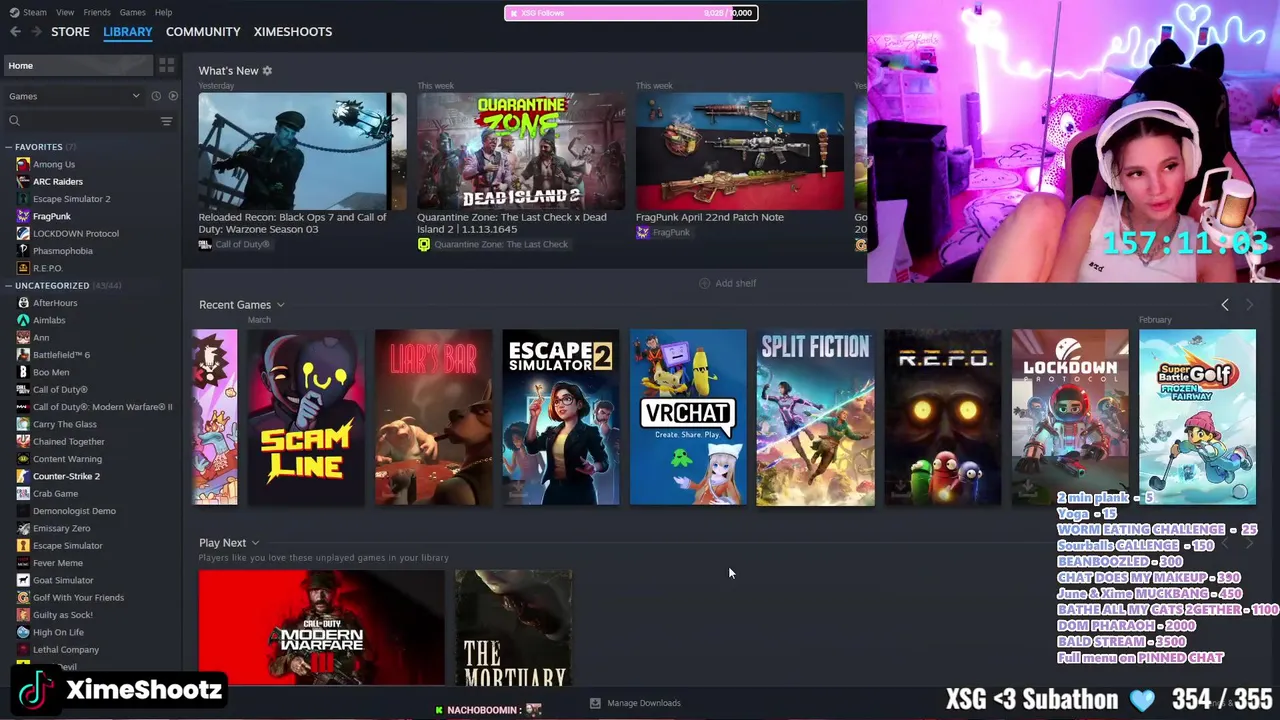The width and height of the screenshot is (1280, 720).
Task: Collapse the UNCATEGORIZED category
Action: coord(8,286)
